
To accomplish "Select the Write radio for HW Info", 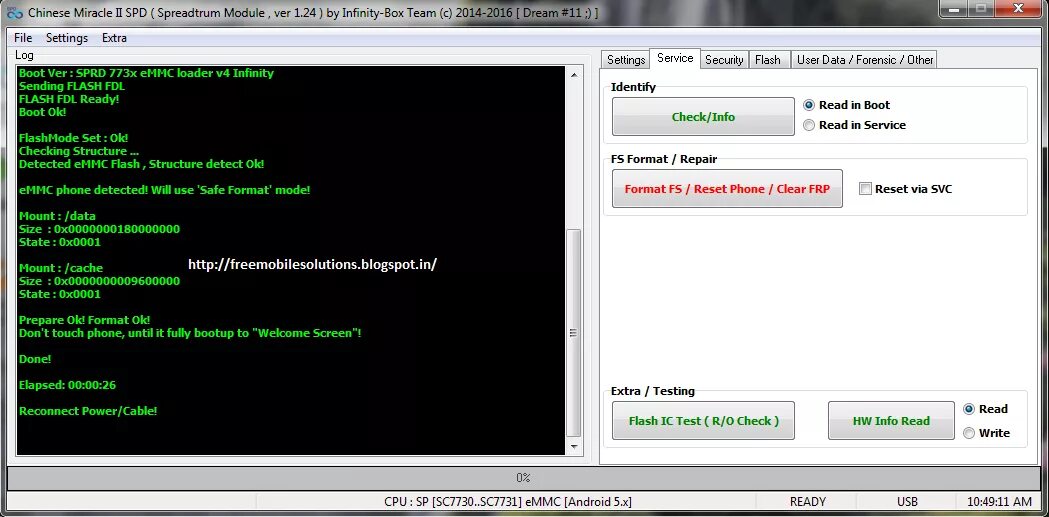I will coord(986,433).
